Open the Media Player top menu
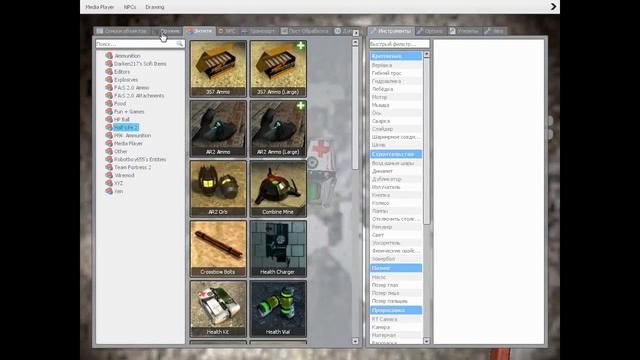This screenshot has width=640, height=360. coord(100,7)
